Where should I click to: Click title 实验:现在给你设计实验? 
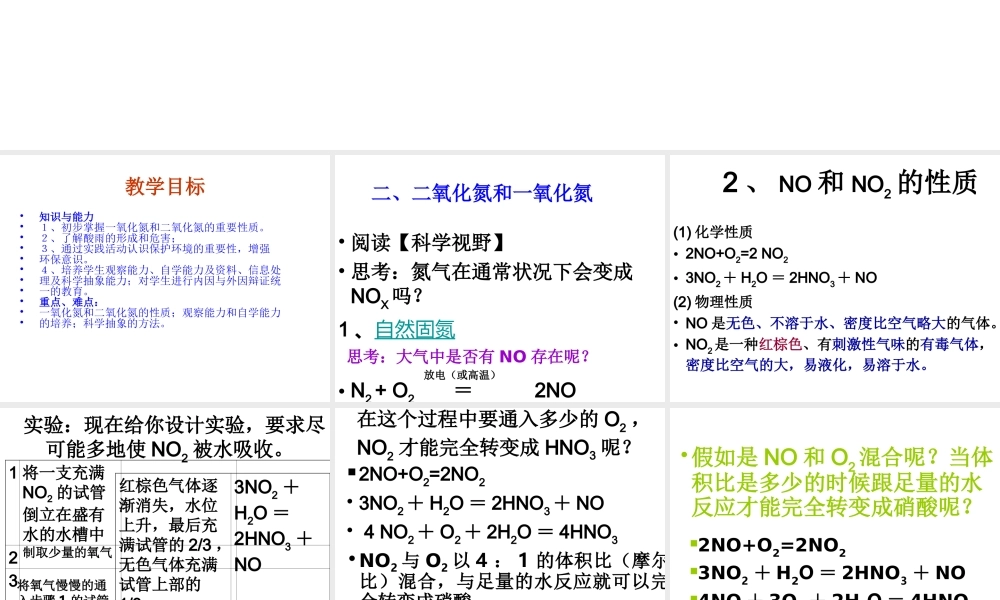pyautogui.click(x=174, y=437)
